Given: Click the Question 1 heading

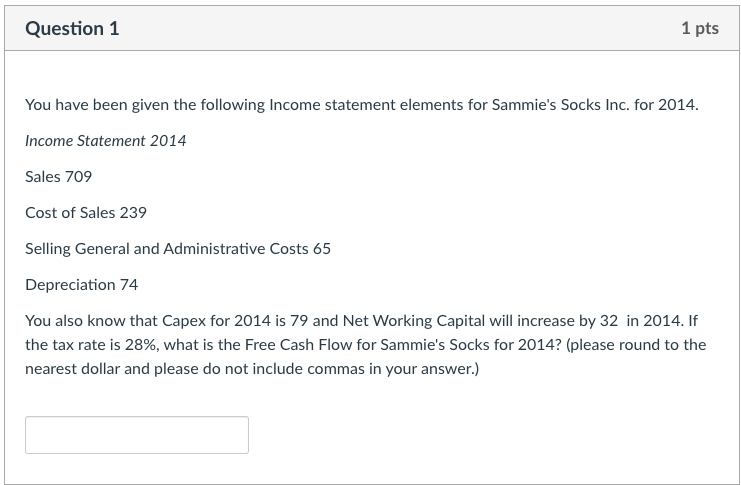Looking at the screenshot, I should tap(72, 28).
